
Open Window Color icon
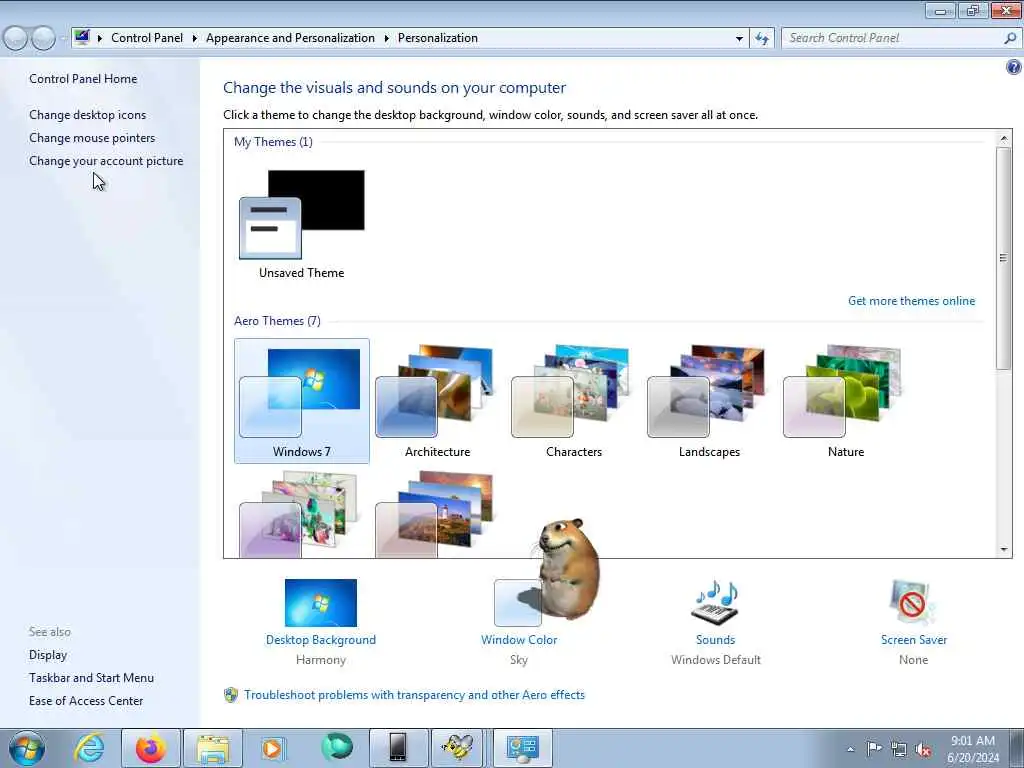click(518, 603)
